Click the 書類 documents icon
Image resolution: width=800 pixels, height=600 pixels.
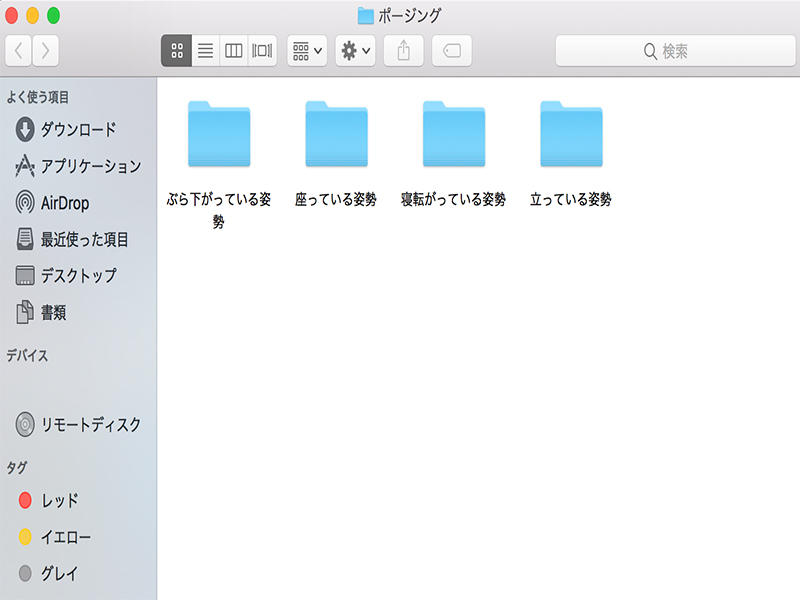tap(25, 312)
